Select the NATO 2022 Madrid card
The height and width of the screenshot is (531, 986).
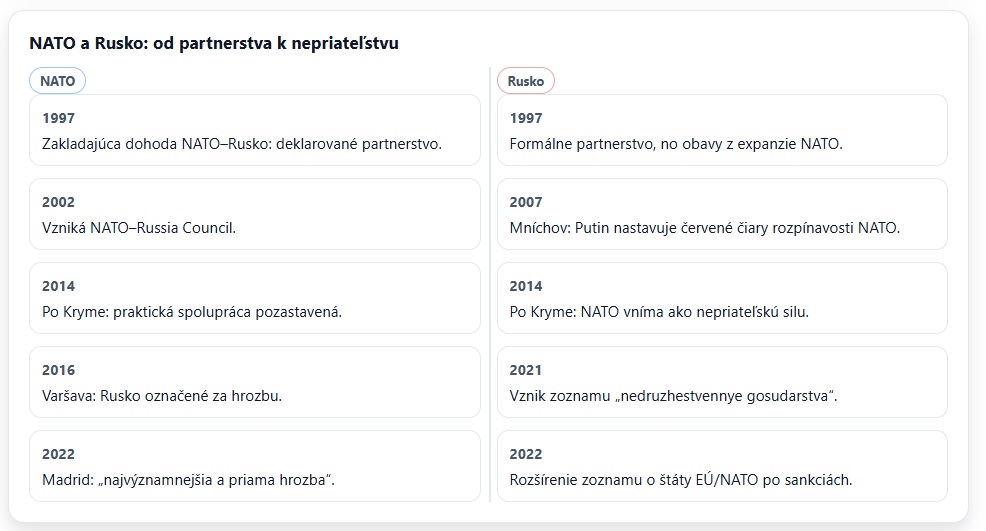click(x=255, y=466)
